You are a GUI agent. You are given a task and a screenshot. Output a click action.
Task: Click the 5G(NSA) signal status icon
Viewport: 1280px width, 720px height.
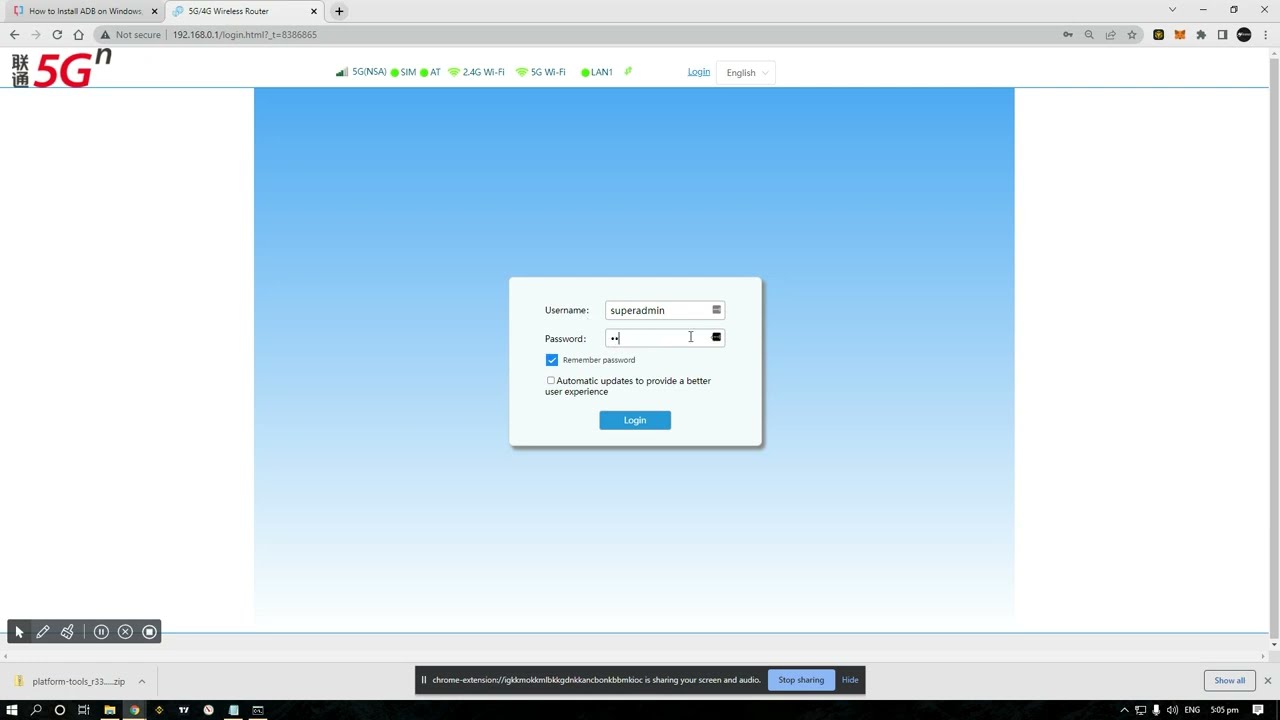click(342, 72)
